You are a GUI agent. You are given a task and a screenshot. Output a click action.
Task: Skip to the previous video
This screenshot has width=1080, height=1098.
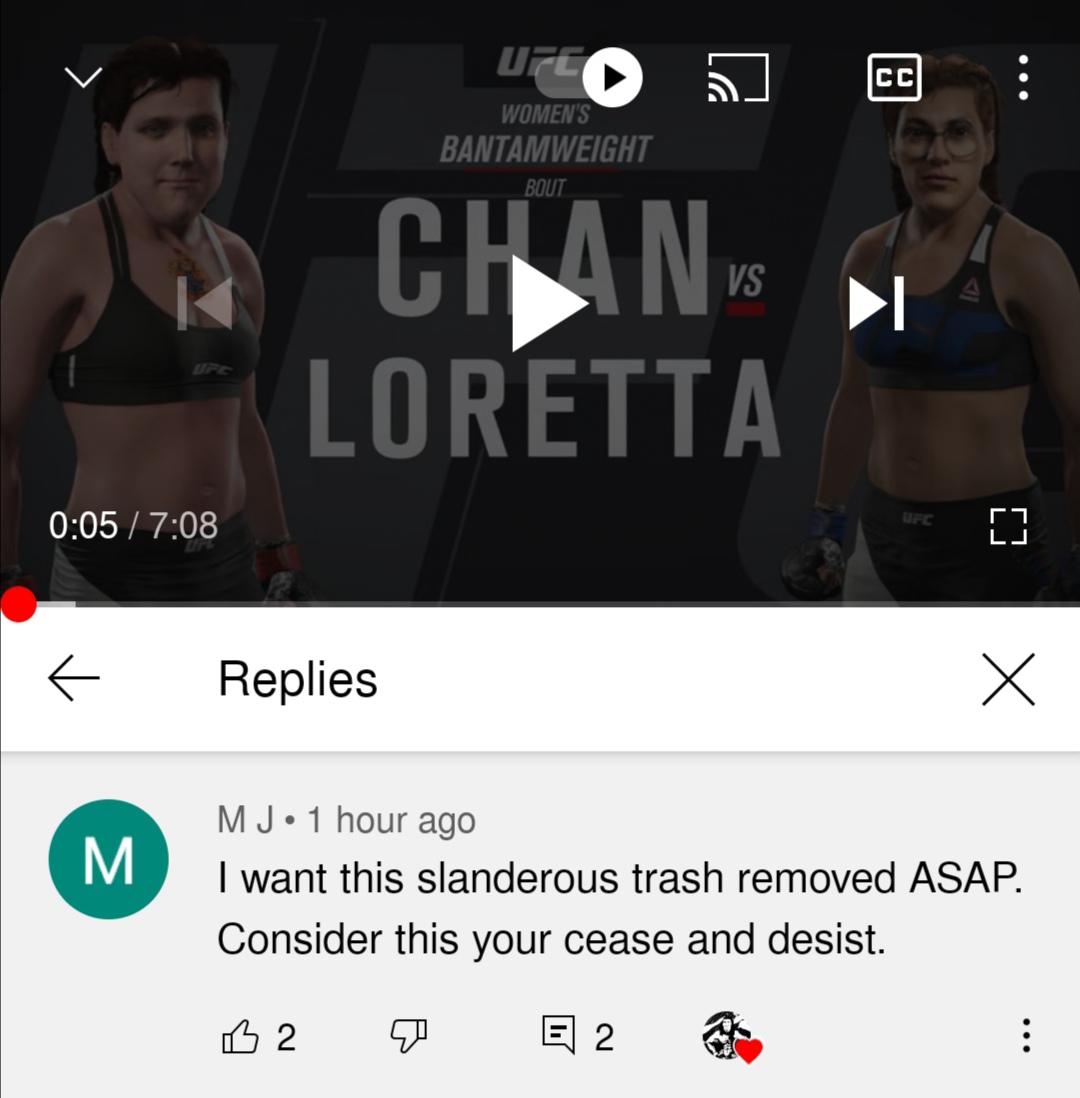tap(205, 303)
